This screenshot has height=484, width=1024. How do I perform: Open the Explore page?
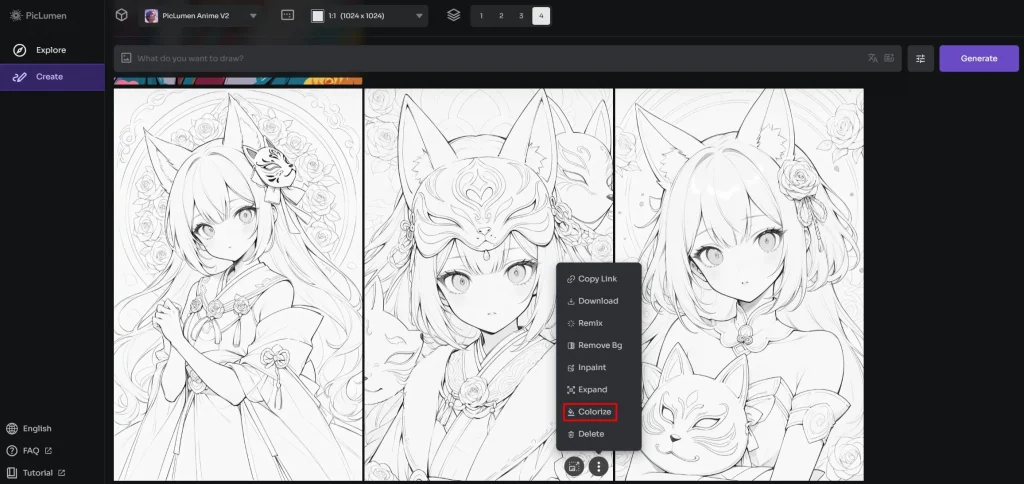(x=52, y=50)
